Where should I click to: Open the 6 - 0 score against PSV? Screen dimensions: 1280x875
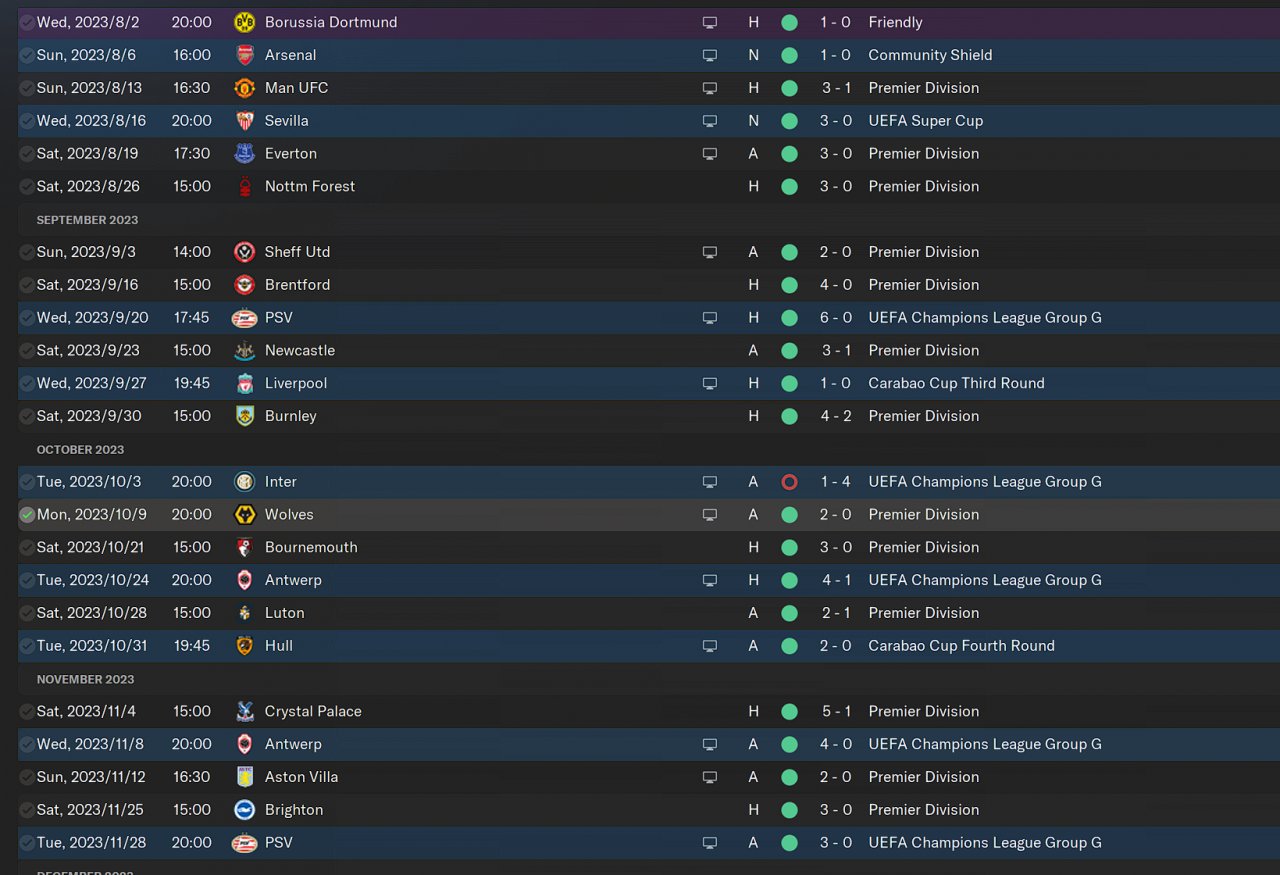[836, 318]
